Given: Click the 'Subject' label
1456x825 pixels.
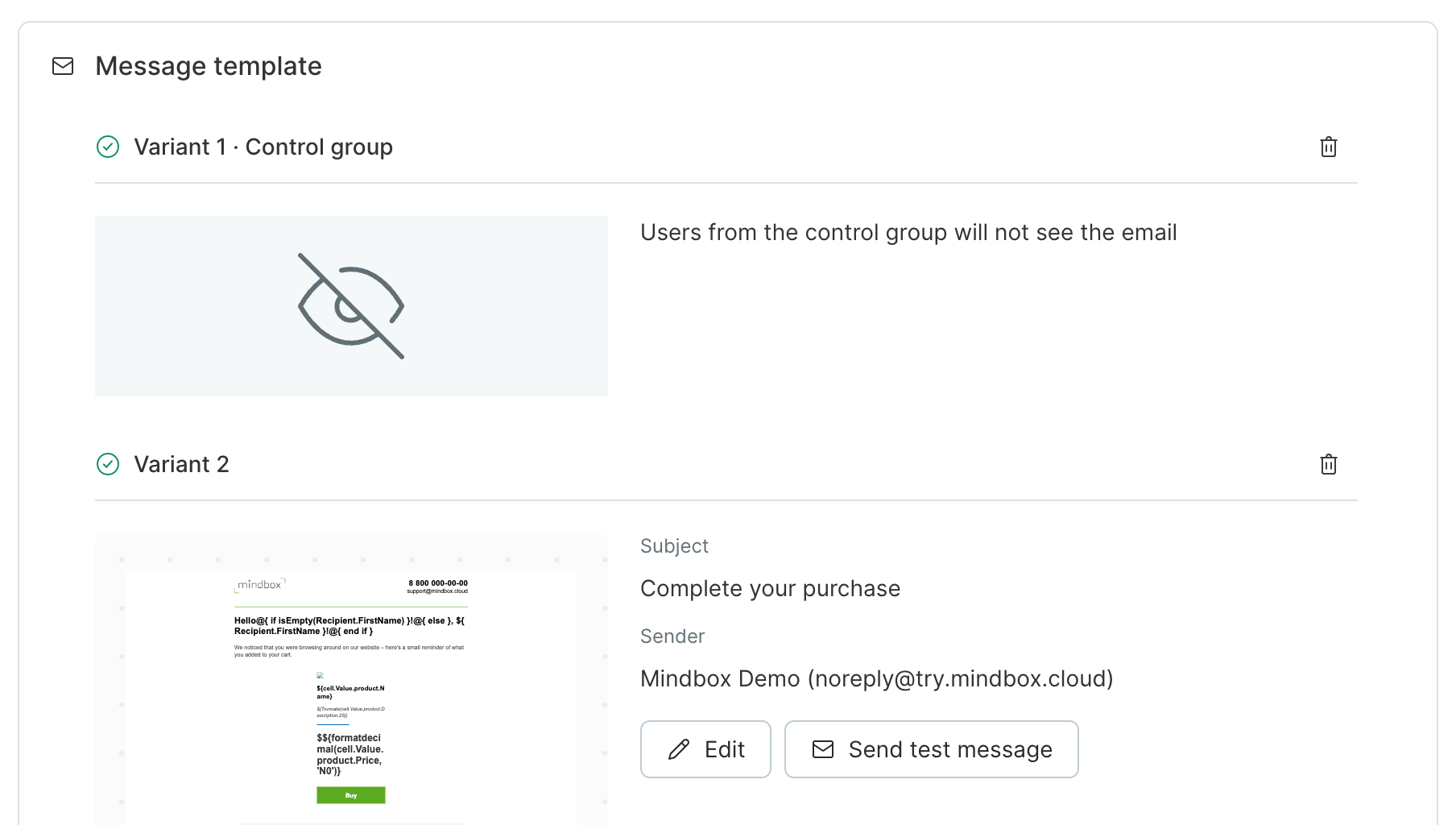Looking at the screenshot, I should (x=674, y=546).
